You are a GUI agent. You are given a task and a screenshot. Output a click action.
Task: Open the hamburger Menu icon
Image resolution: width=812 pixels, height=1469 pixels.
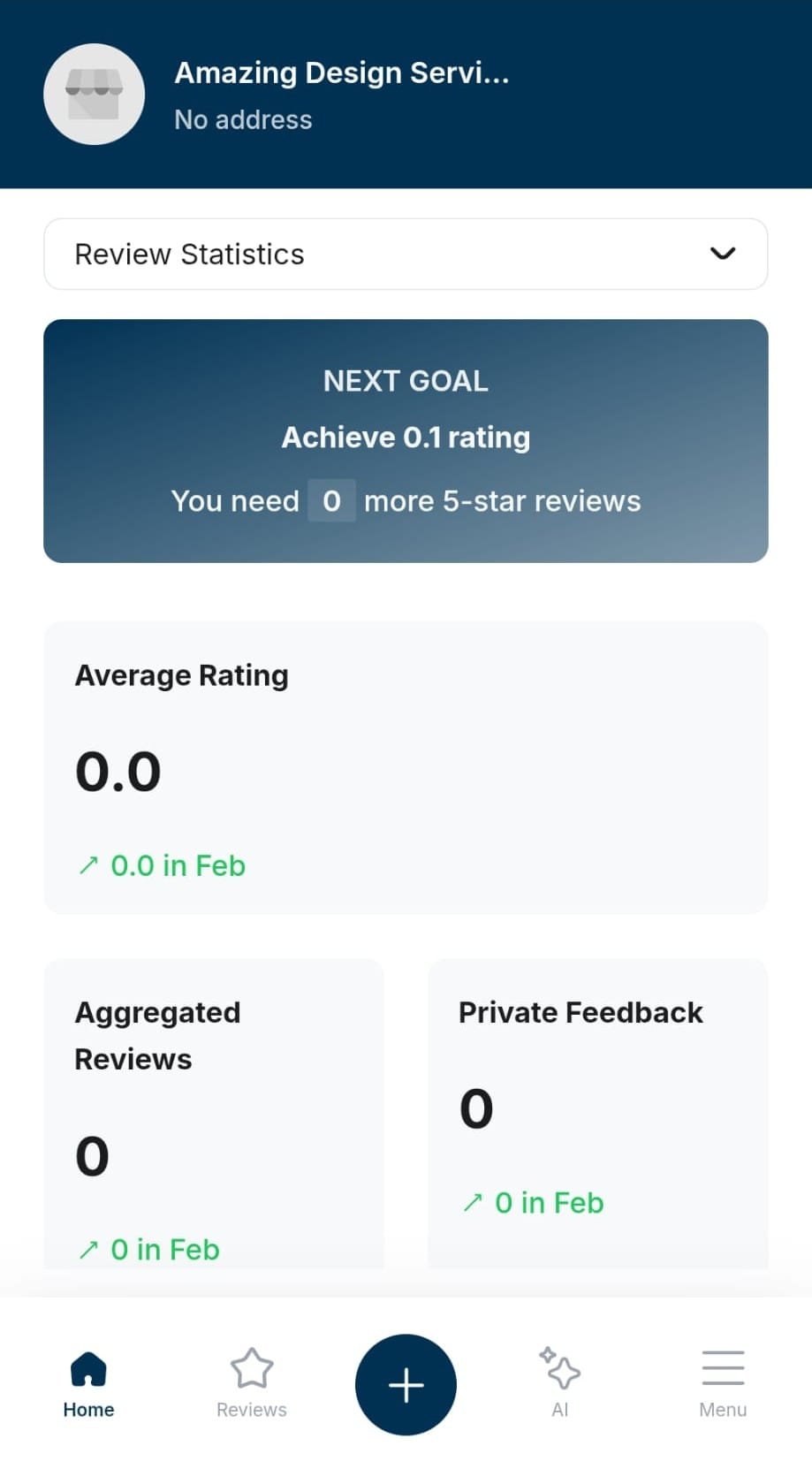pos(723,1367)
